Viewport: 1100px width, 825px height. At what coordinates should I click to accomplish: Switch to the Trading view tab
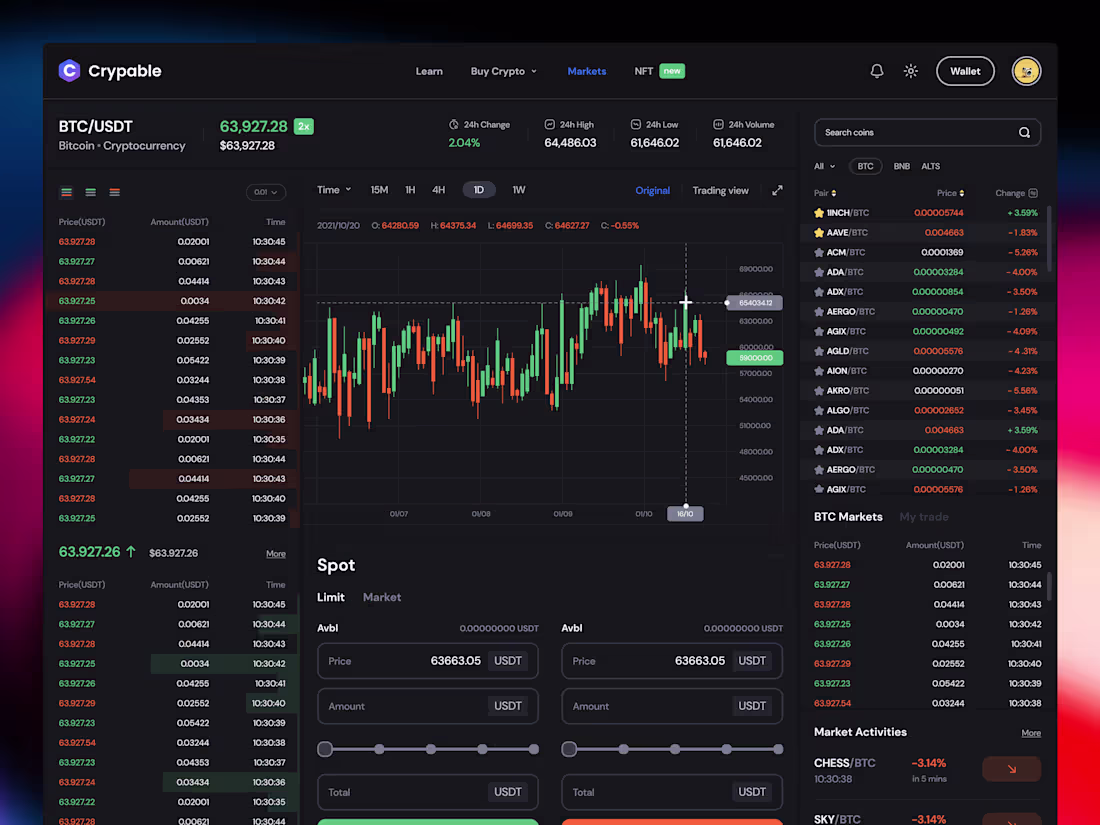[x=721, y=189]
